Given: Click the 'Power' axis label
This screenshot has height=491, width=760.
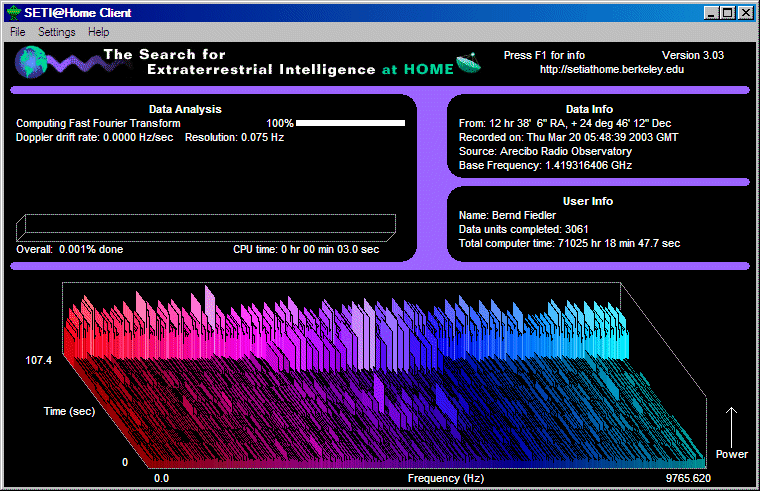Looking at the screenshot, I should tap(731, 454).
